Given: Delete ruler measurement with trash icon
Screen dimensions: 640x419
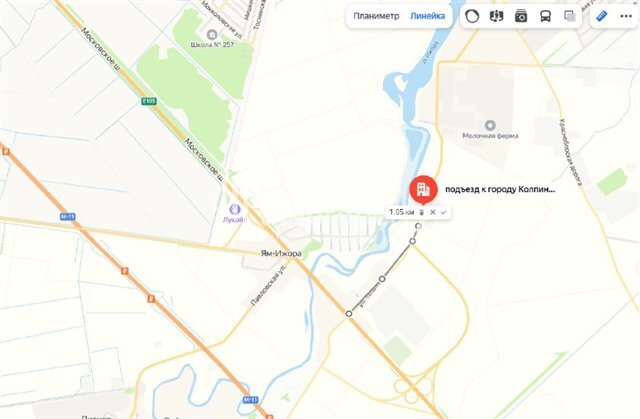Looking at the screenshot, I should click(x=422, y=212).
